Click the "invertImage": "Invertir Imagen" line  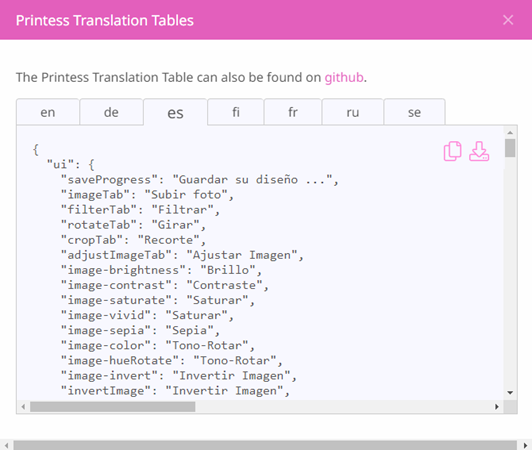coord(175,391)
